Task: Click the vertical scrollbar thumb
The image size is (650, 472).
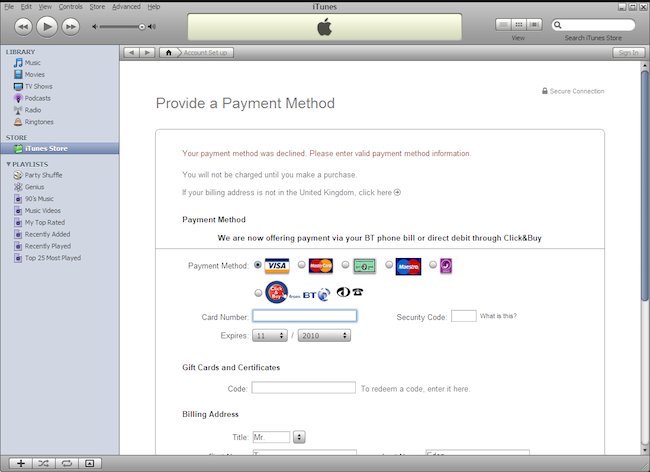Action: point(645,186)
